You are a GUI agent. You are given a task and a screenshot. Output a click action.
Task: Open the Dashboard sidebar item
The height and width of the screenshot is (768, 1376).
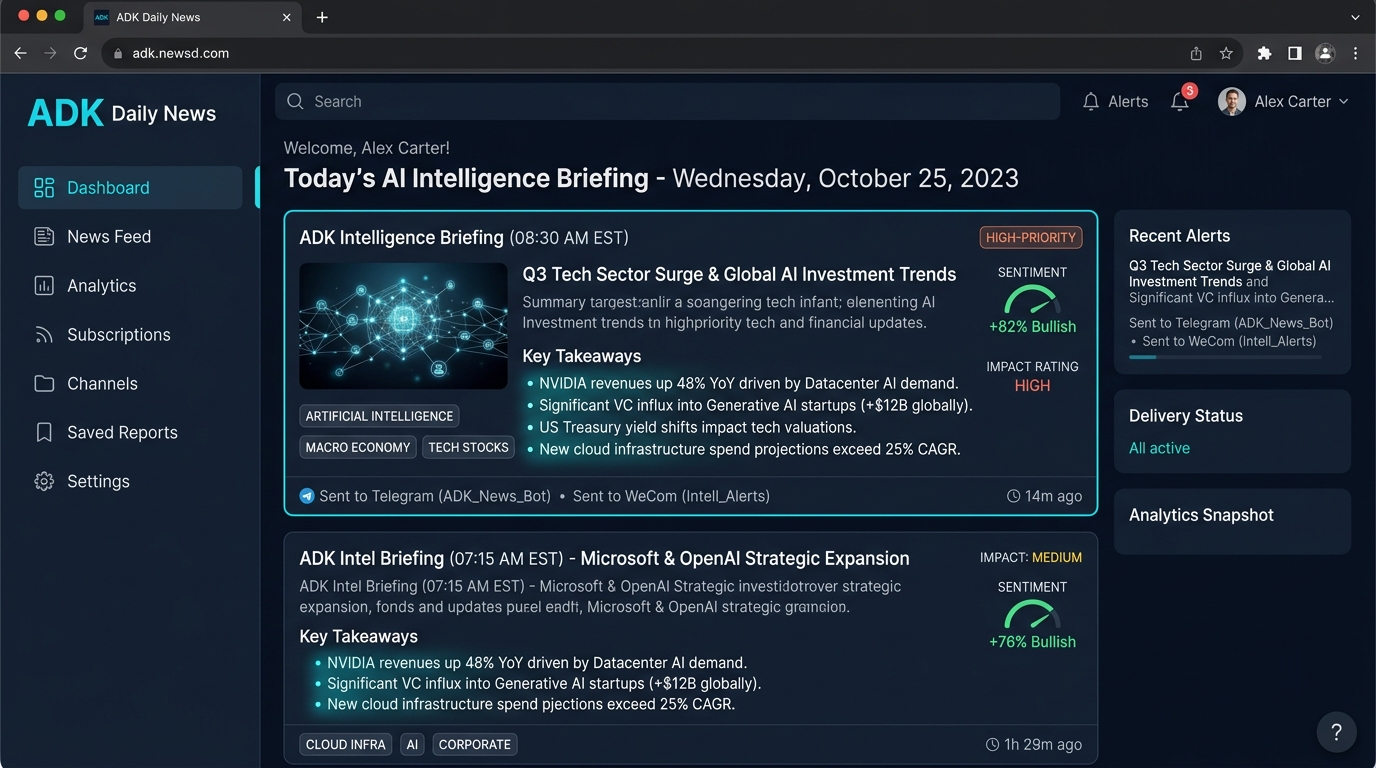(130, 188)
